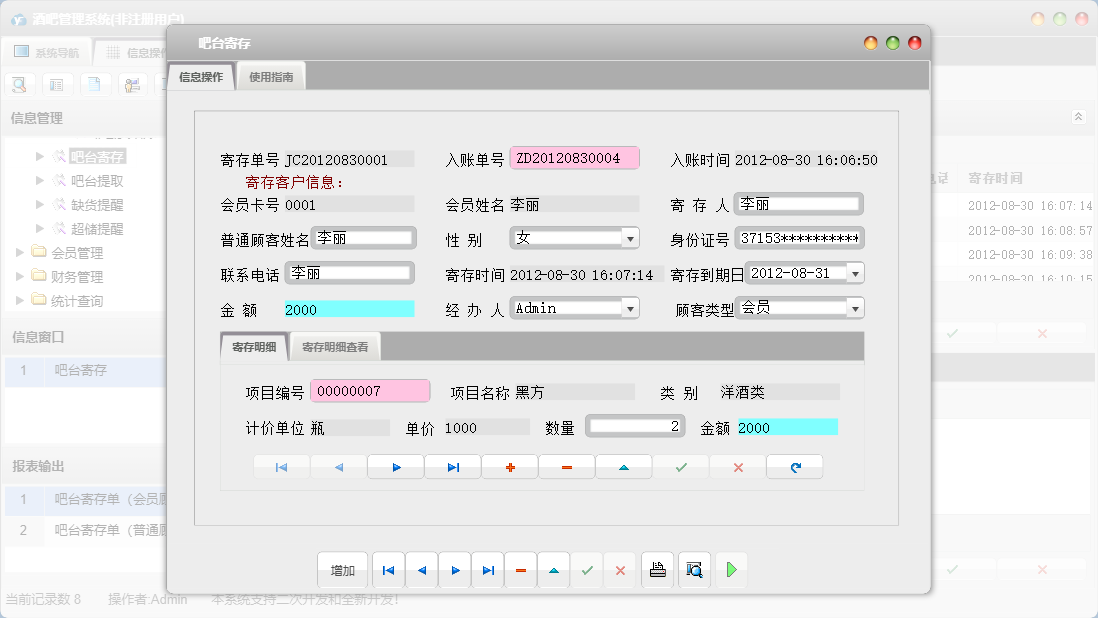Go to next record in the 寄存明细 navigator

tap(396, 467)
